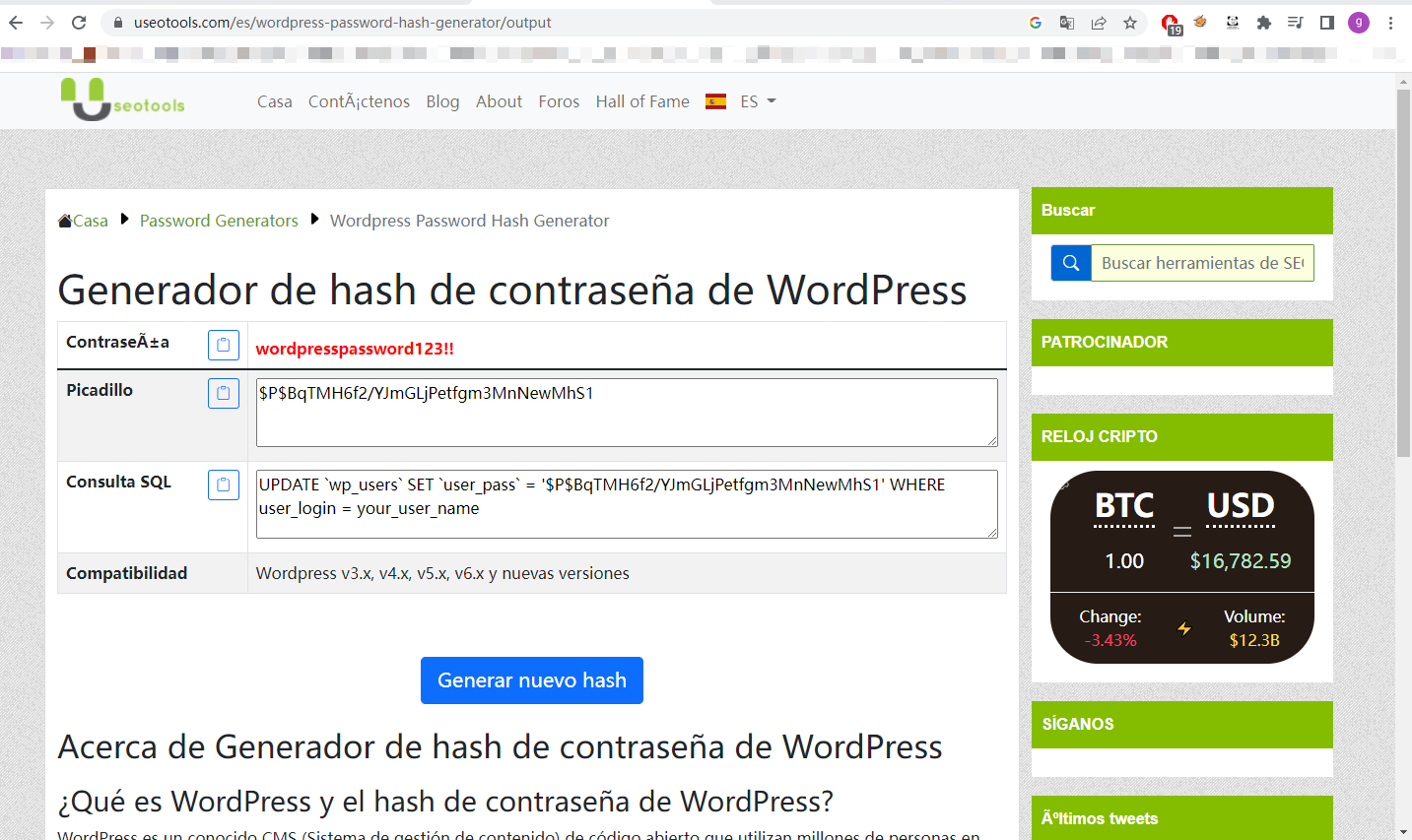The image size is (1412, 840).
Task: Copy the Contraseña password value
Action: pyautogui.click(x=224, y=345)
